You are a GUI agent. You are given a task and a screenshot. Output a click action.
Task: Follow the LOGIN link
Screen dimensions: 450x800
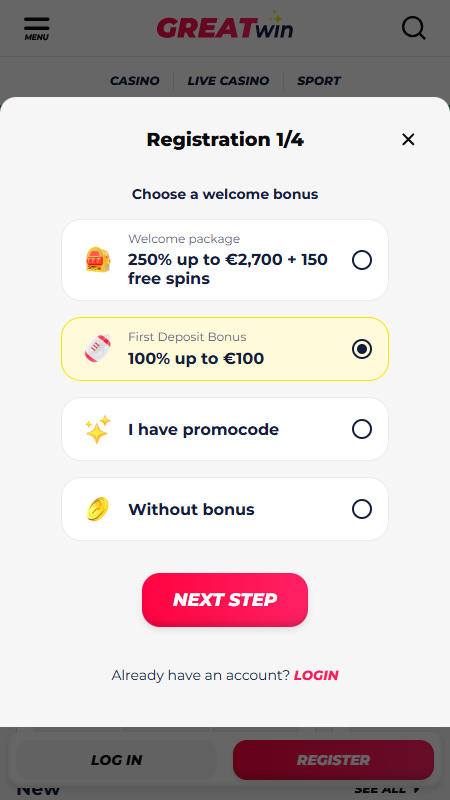point(316,676)
